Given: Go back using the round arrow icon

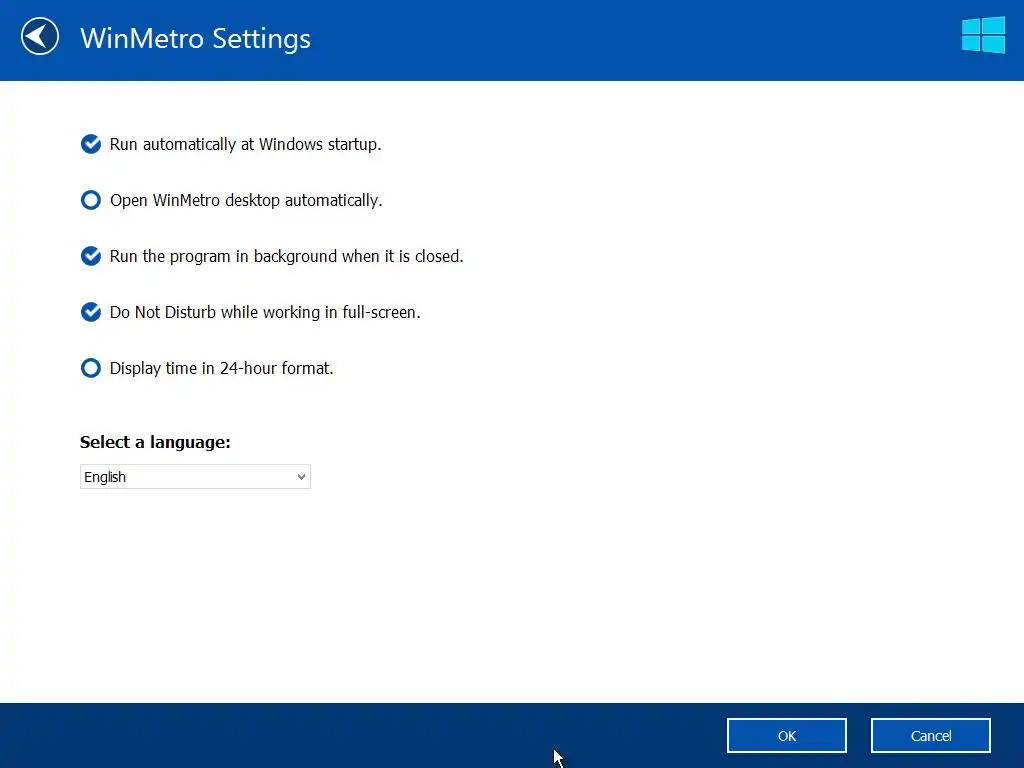Looking at the screenshot, I should [40, 37].
